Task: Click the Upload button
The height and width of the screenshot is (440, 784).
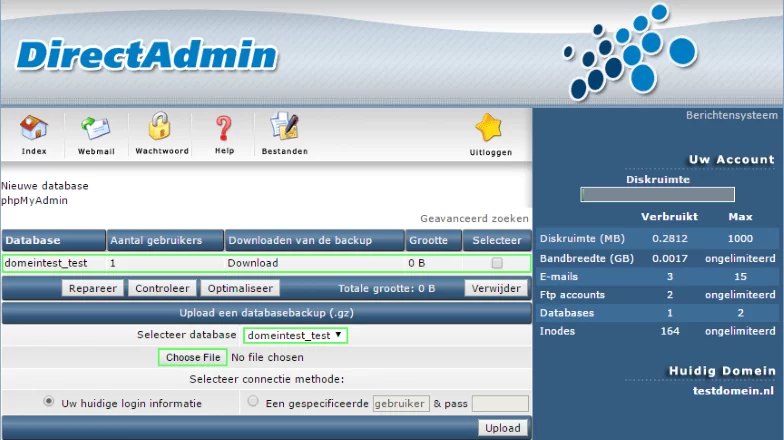Action: tap(502, 428)
